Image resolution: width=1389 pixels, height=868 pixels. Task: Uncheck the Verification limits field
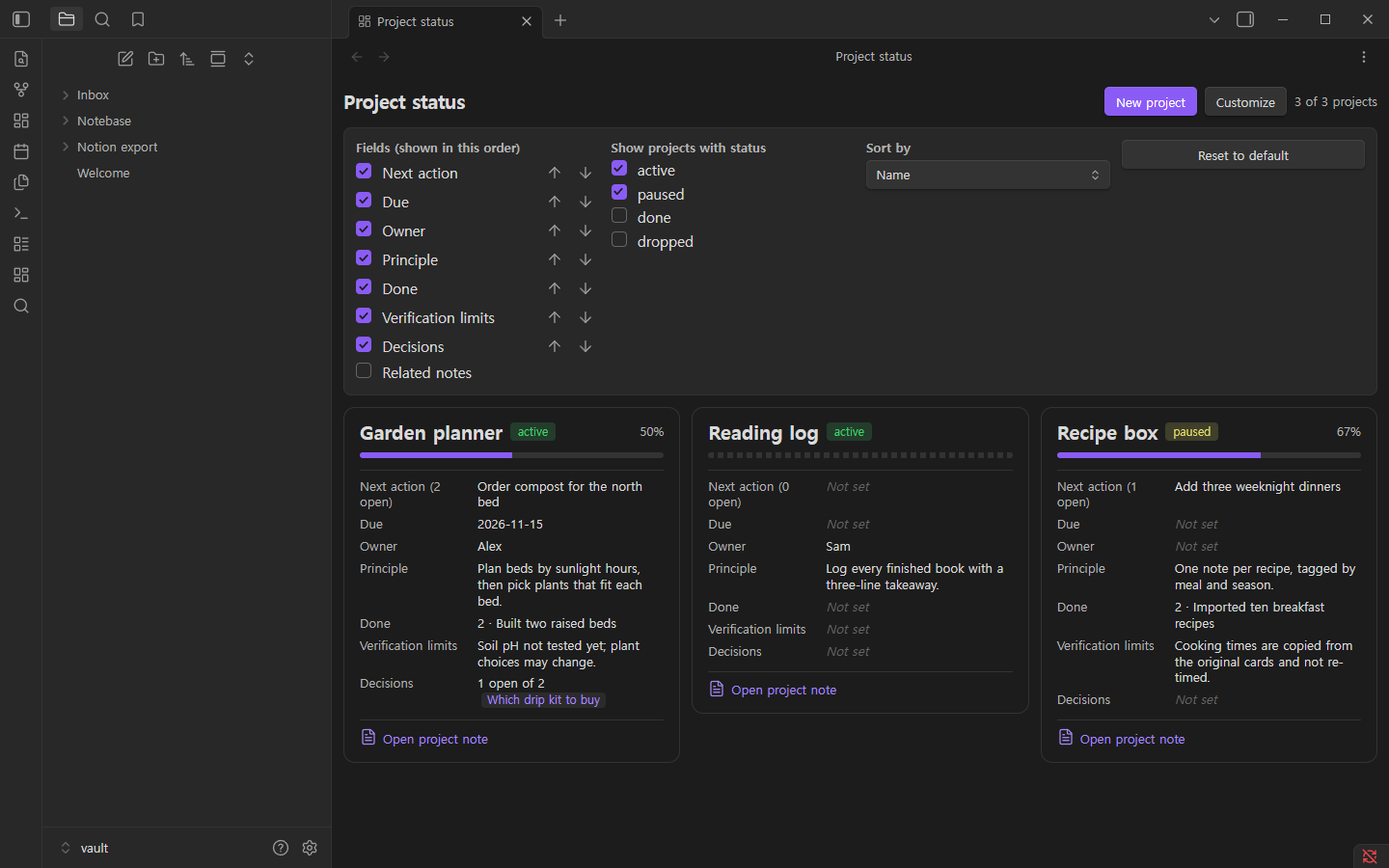click(364, 316)
